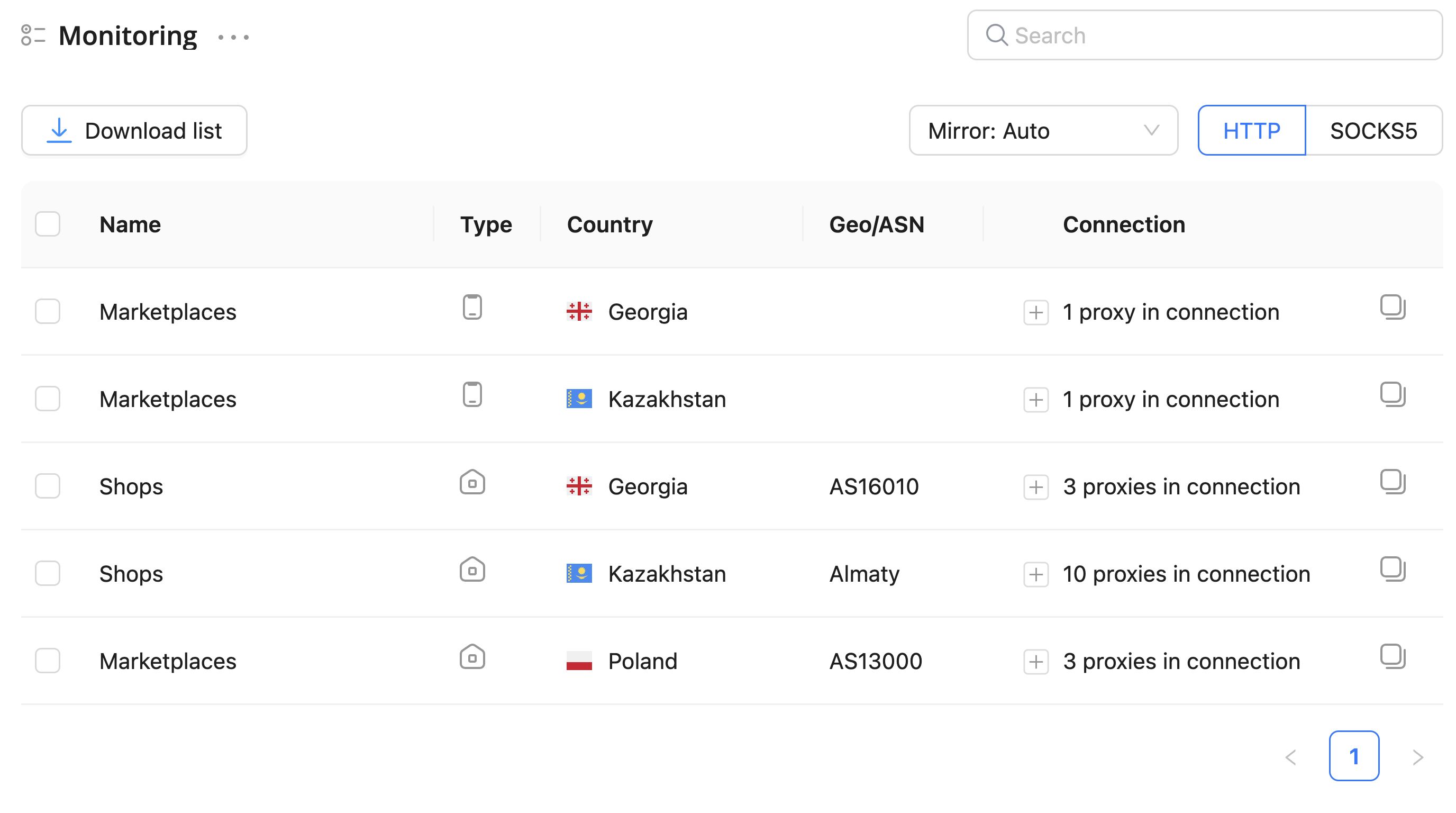The height and width of the screenshot is (813, 1456).
Task: Click mobile type icon in Kazakhstan Marketplaces row
Action: click(472, 395)
